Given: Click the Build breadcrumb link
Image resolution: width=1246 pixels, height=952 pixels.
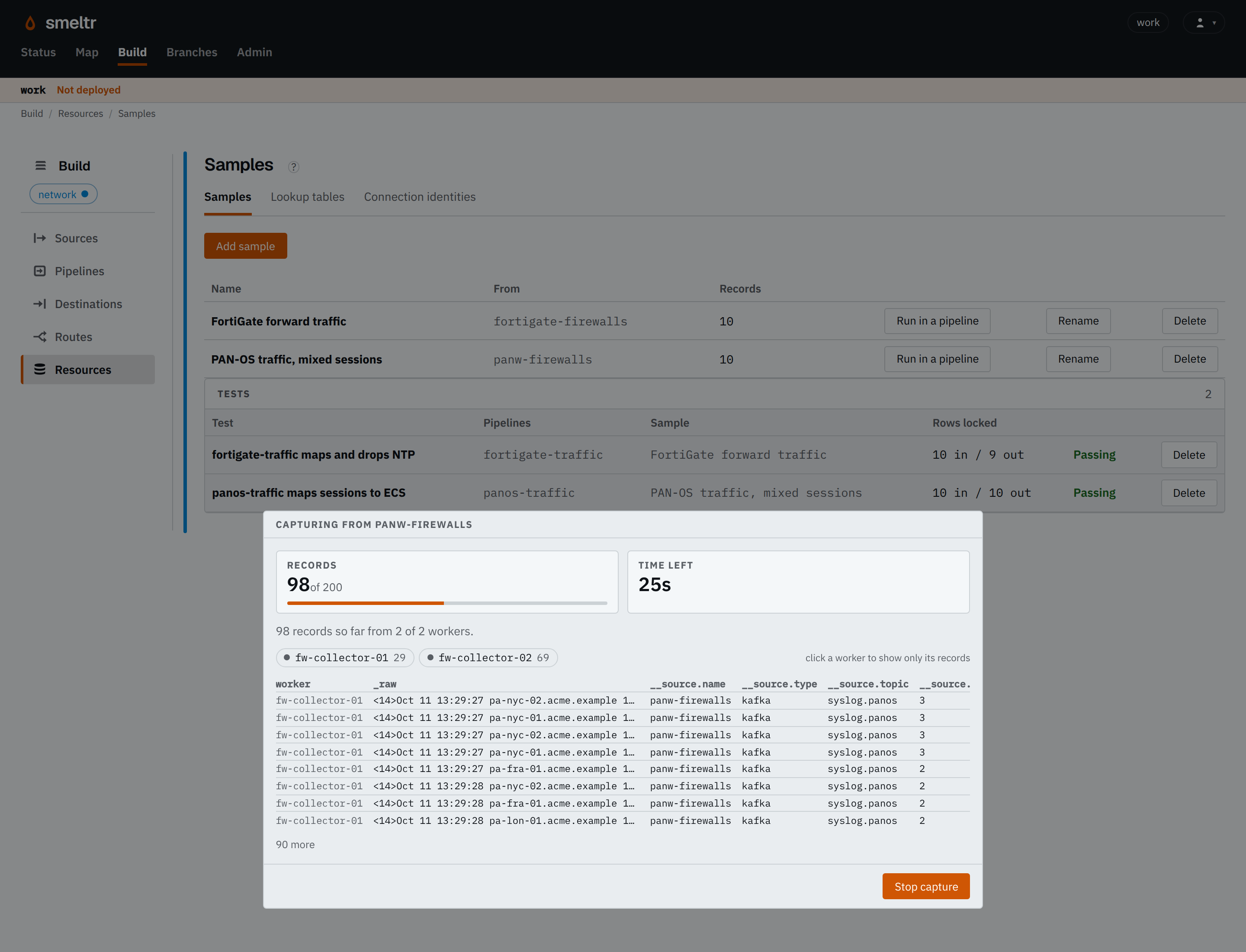Looking at the screenshot, I should point(32,113).
